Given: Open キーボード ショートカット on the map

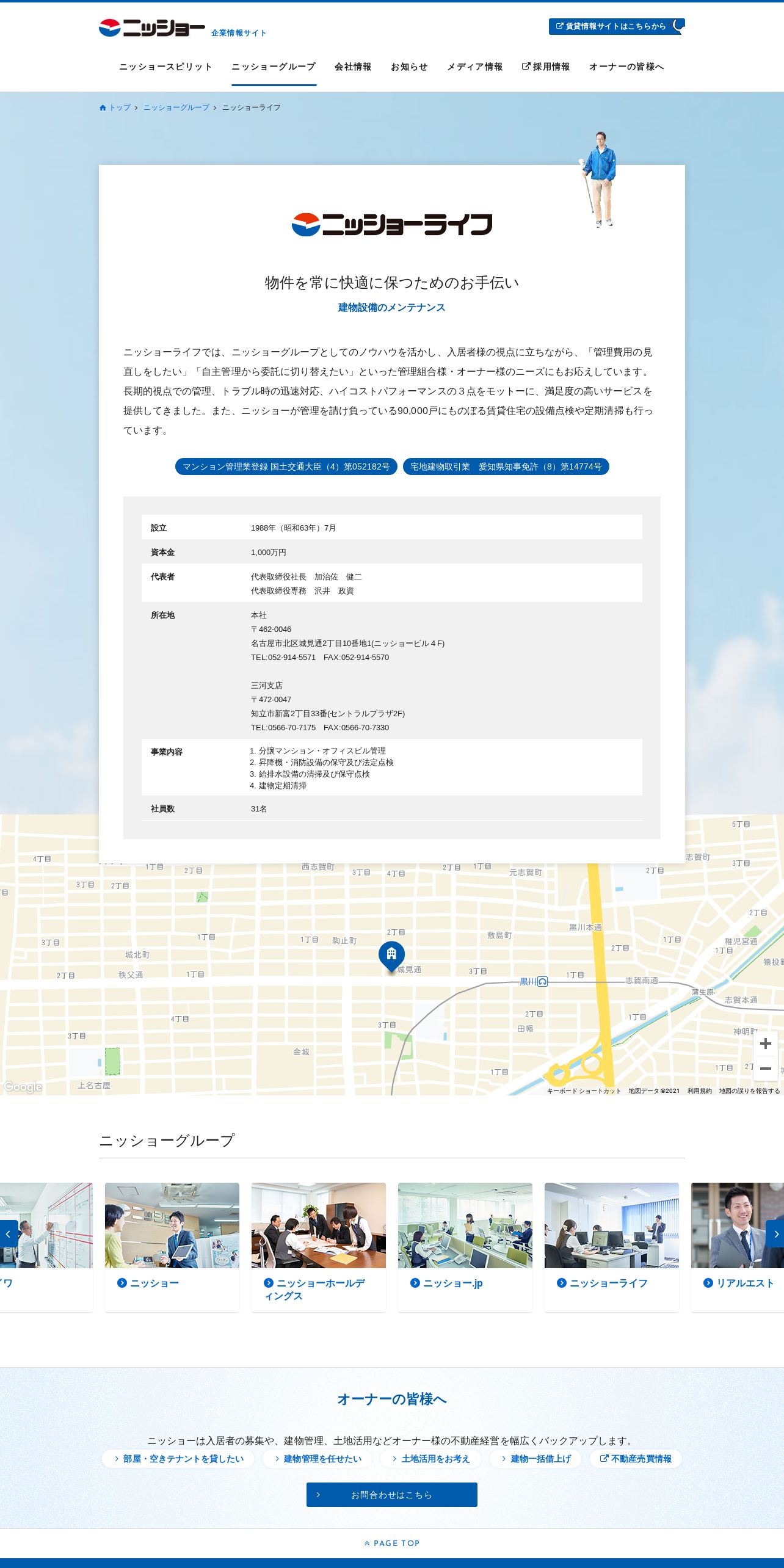Looking at the screenshot, I should [x=584, y=1091].
